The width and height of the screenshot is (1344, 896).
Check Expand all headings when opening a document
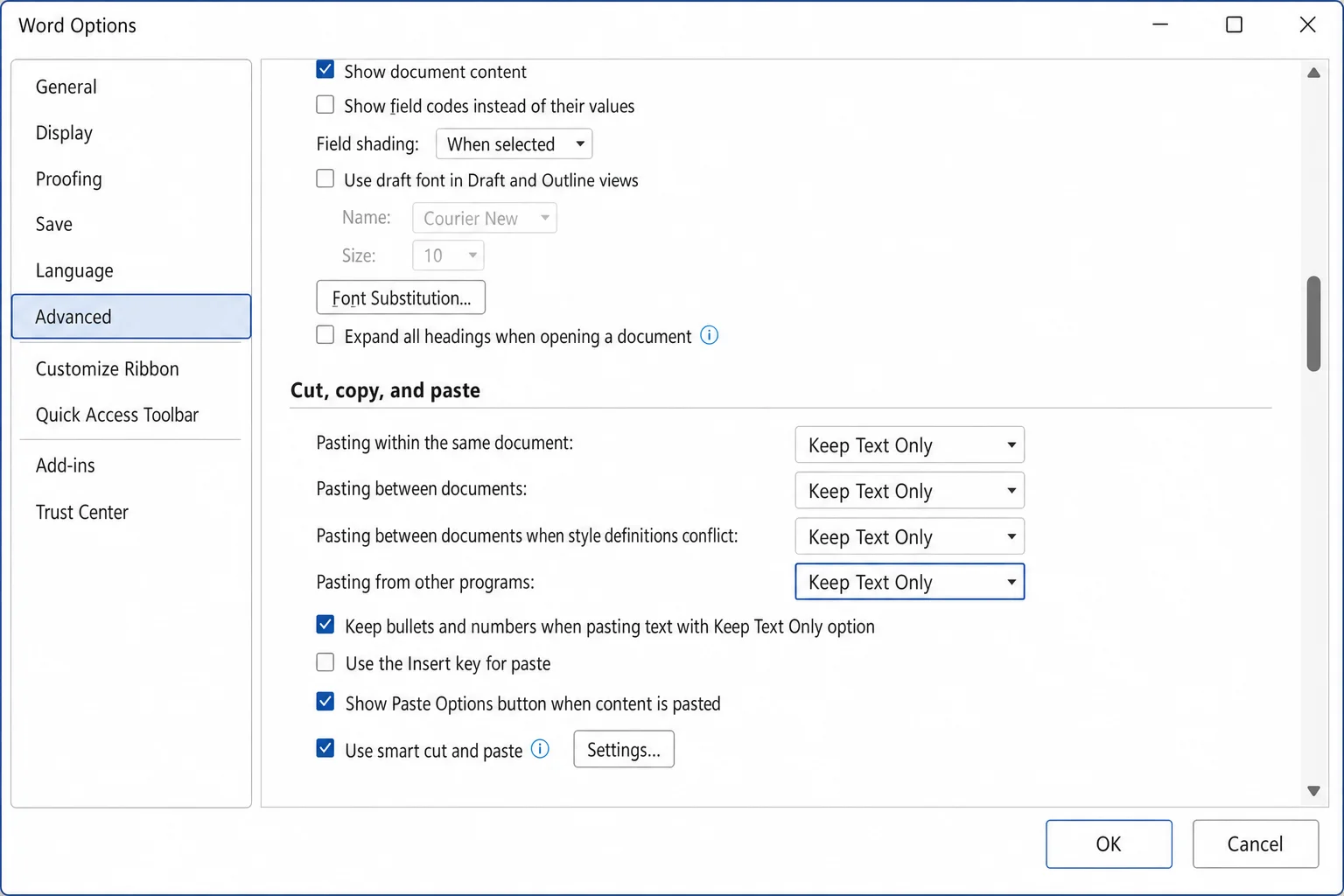click(325, 335)
